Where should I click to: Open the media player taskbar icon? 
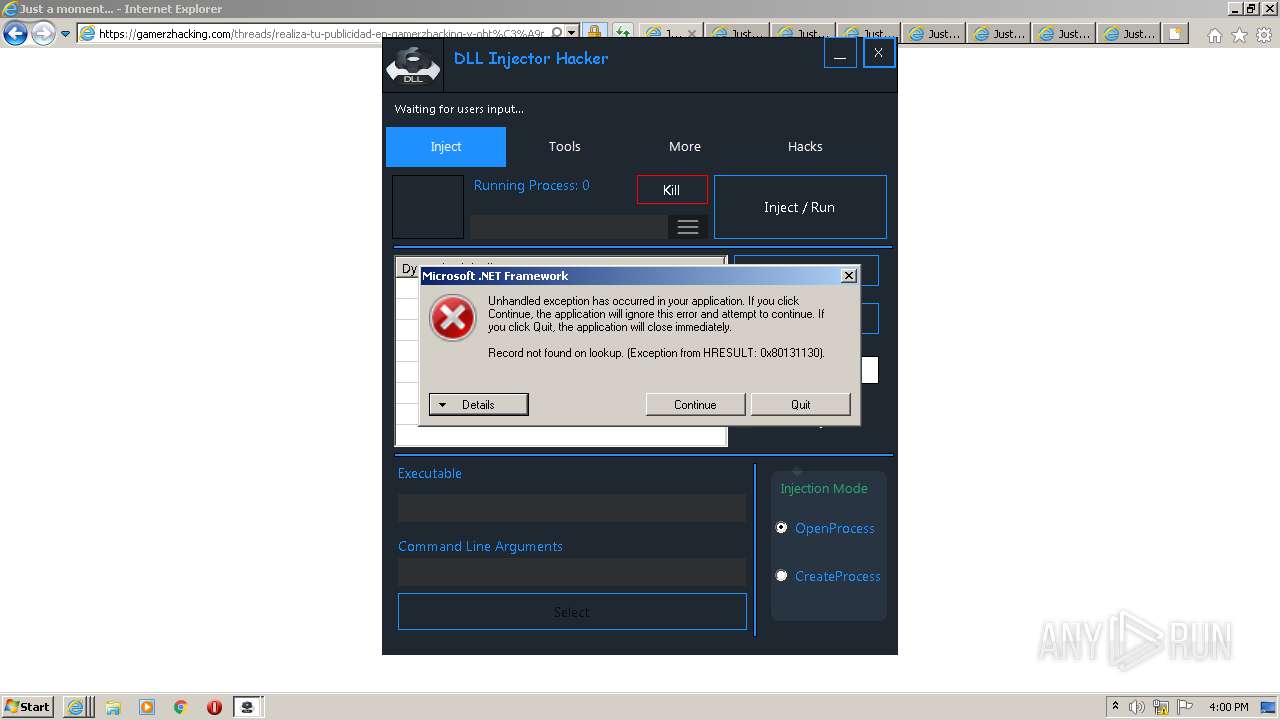(x=147, y=707)
